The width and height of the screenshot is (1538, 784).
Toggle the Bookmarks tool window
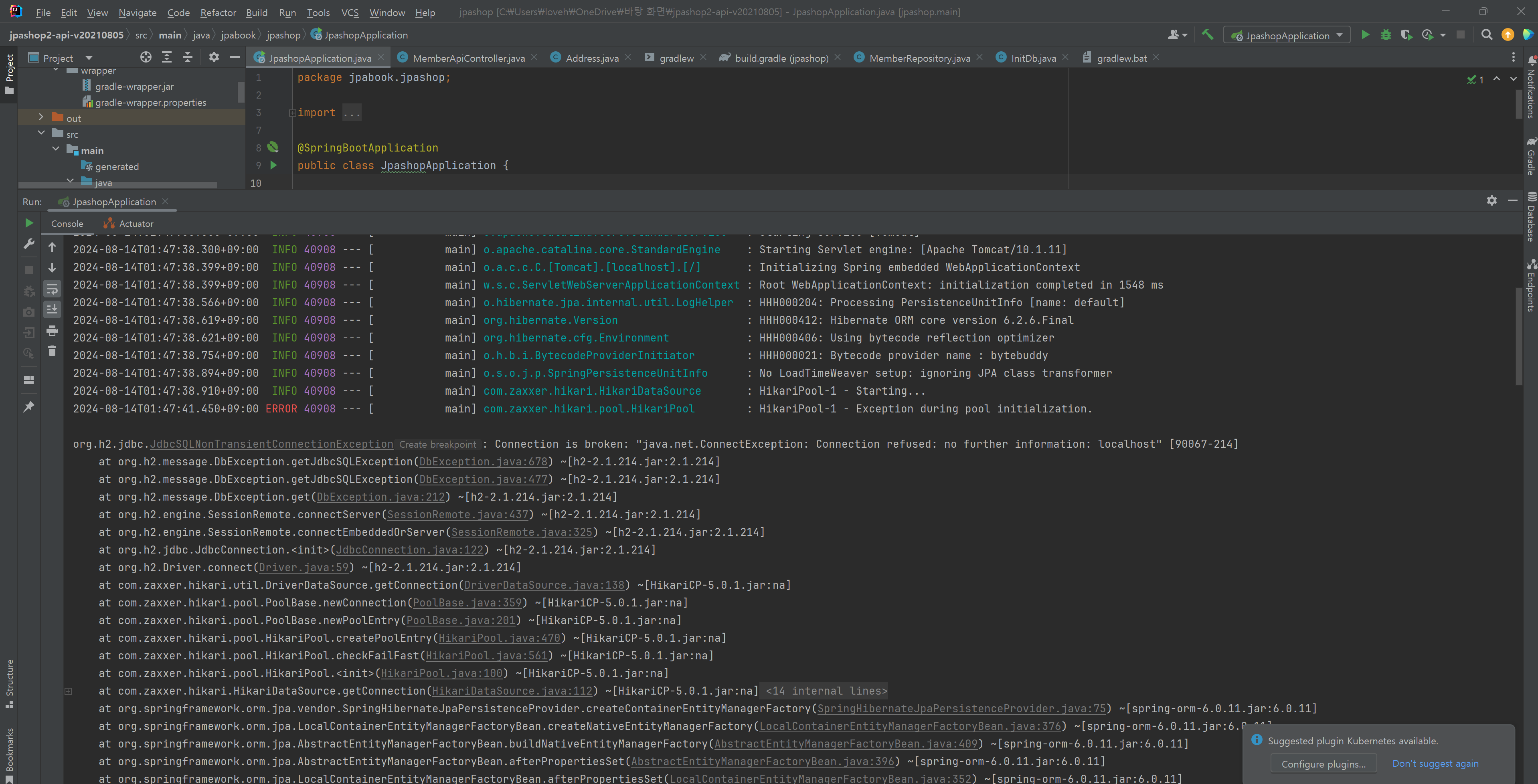pyautogui.click(x=9, y=755)
